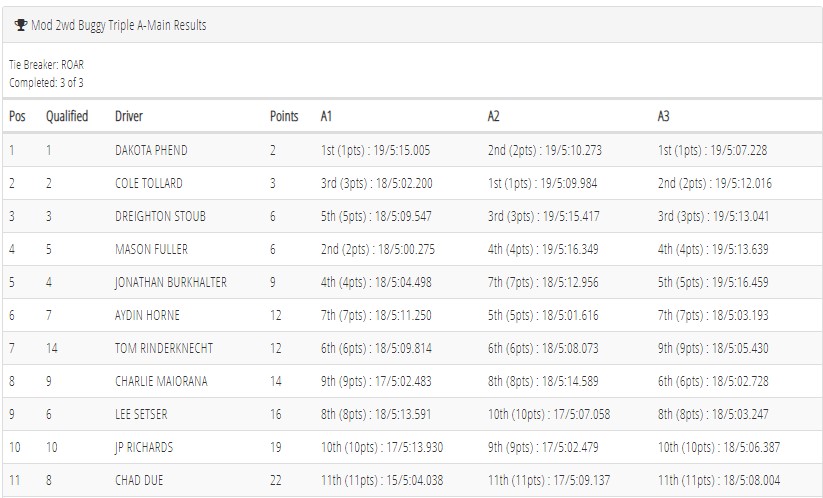Click Mod 2wd Buggy Triple A-Main Results heading
Image resolution: width=823 pixels, height=498 pixels.
coord(119,25)
